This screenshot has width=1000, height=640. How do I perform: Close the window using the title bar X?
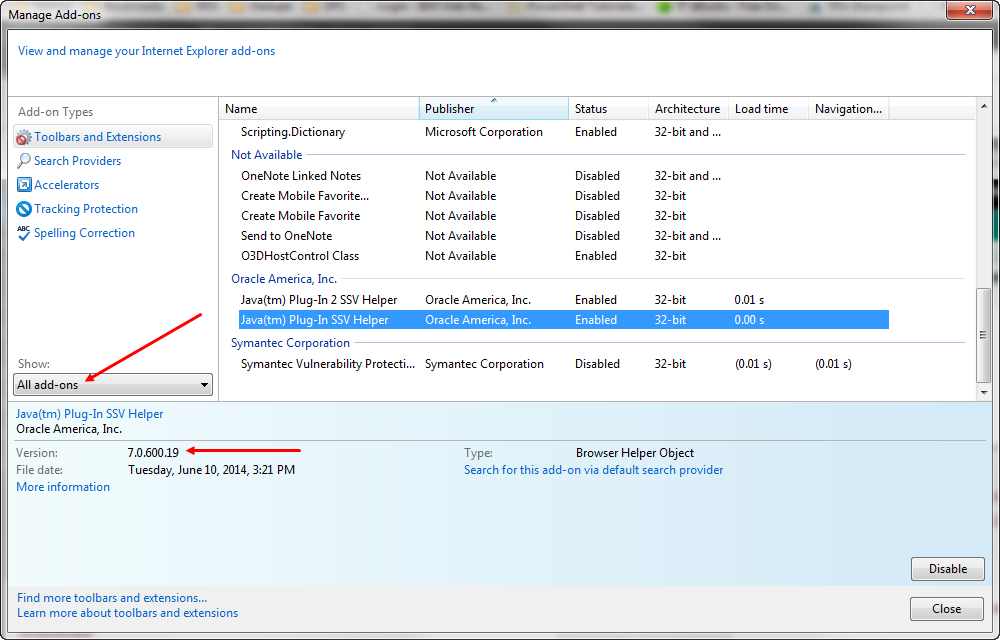pyautogui.click(x=969, y=10)
